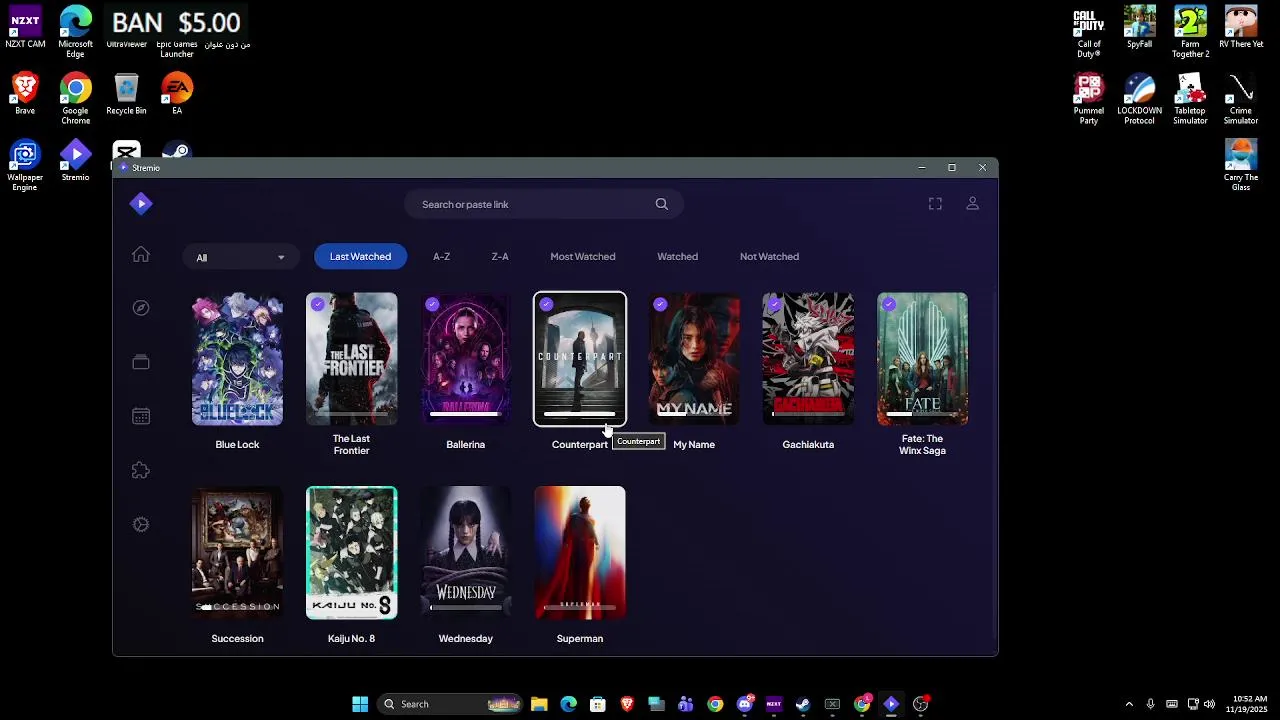
Task: Open Discord from the taskbar
Action: pyautogui.click(x=744, y=704)
